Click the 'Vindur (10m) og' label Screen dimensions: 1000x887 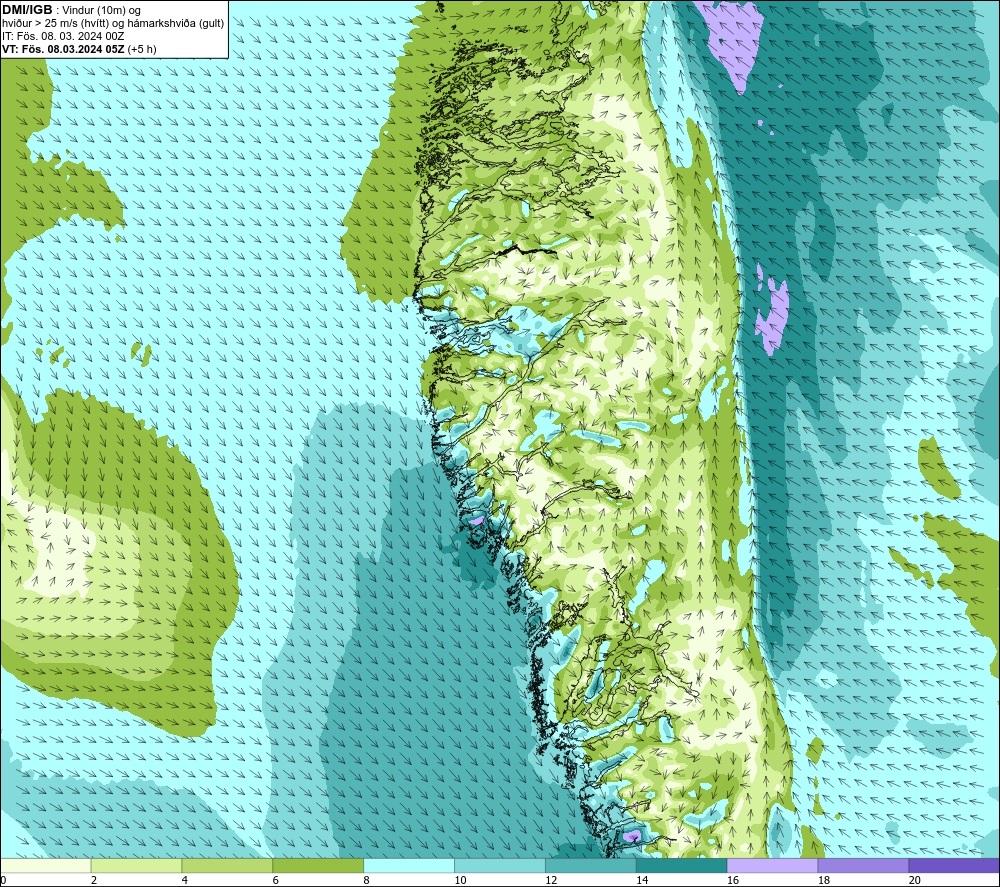(x=101, y=10)
